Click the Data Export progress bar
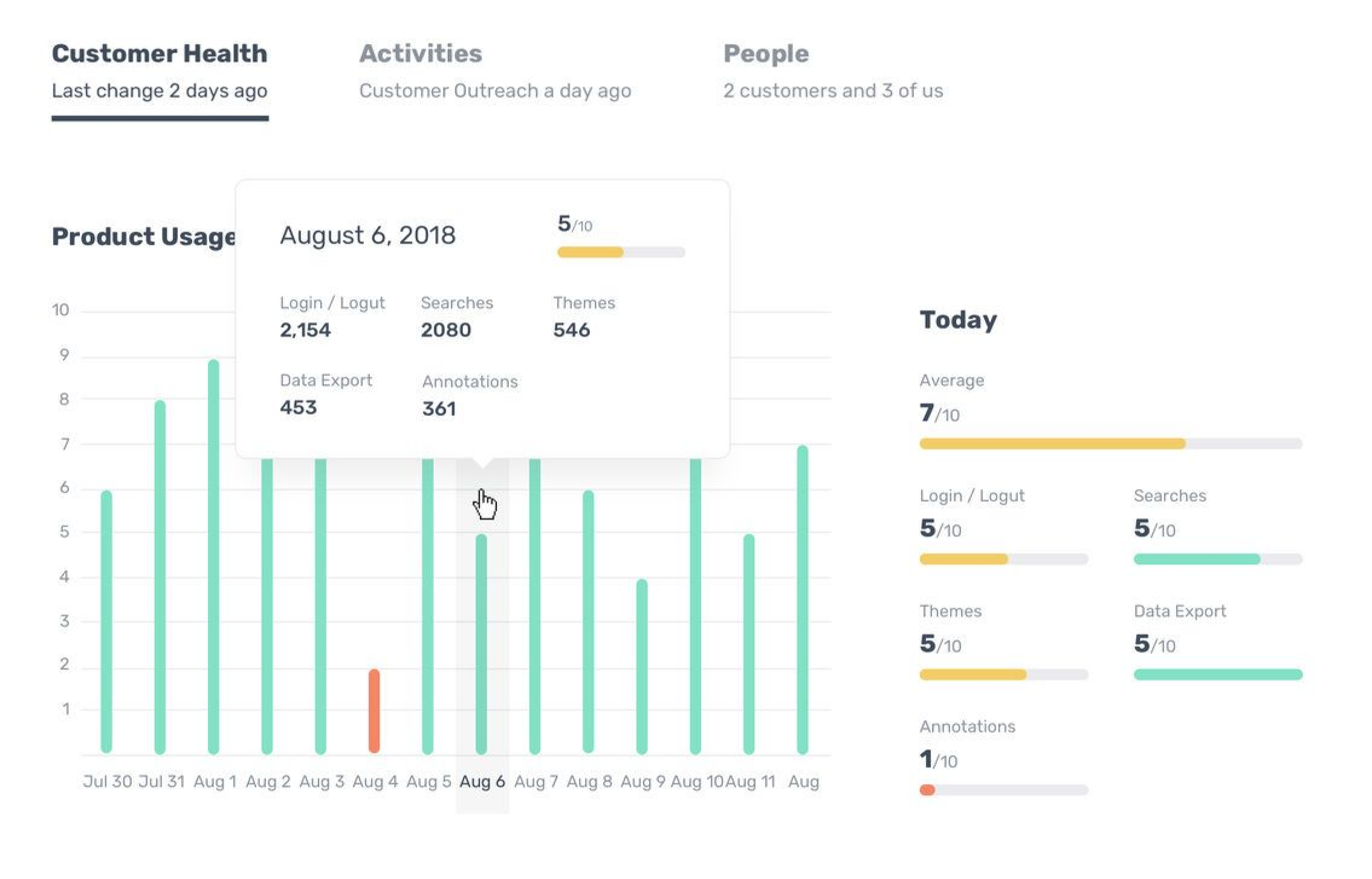1372x879 pixels. (1217, 675)
